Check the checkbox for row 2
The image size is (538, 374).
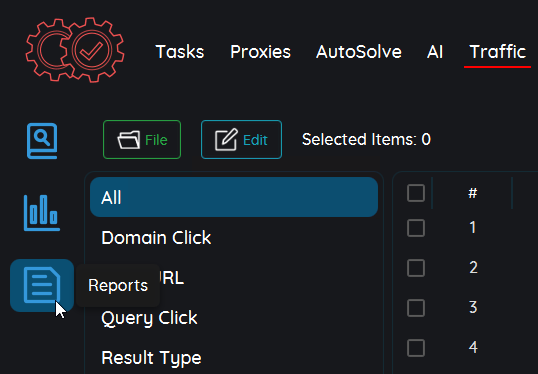point(416,268)
